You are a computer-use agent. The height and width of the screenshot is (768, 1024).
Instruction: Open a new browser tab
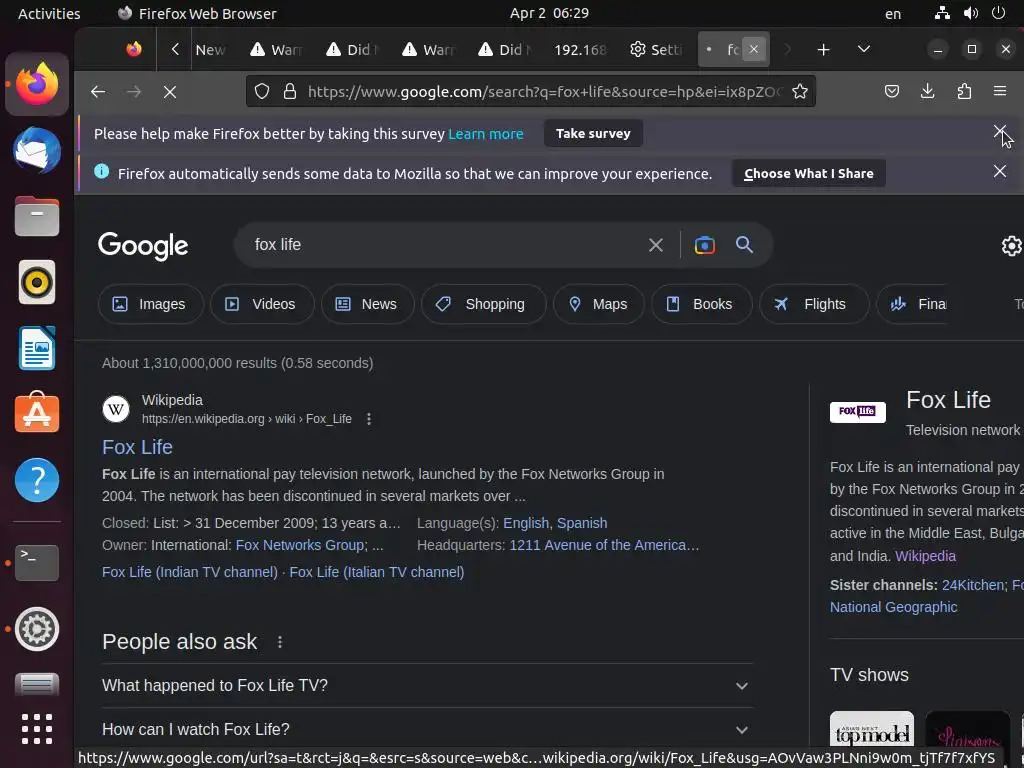tap(824, 50)
